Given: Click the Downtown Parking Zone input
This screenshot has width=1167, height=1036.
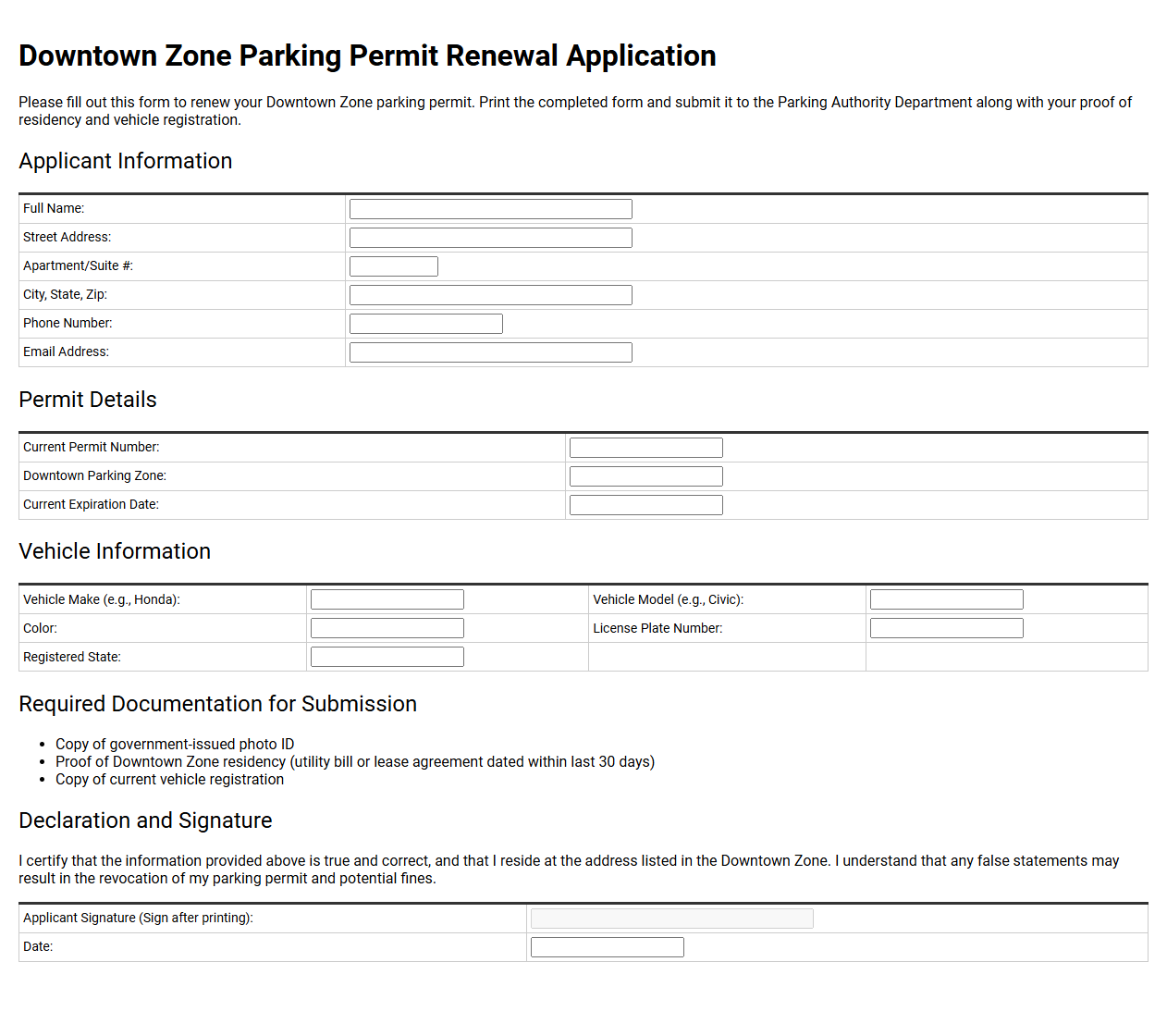Looking at the screenshot, I should [x=646, y=476].
